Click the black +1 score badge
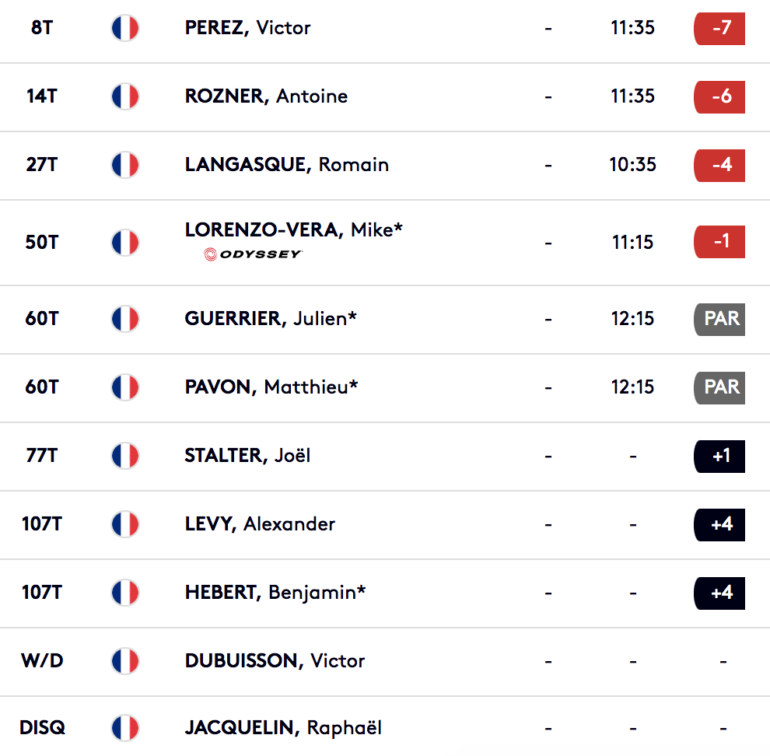 719,456
